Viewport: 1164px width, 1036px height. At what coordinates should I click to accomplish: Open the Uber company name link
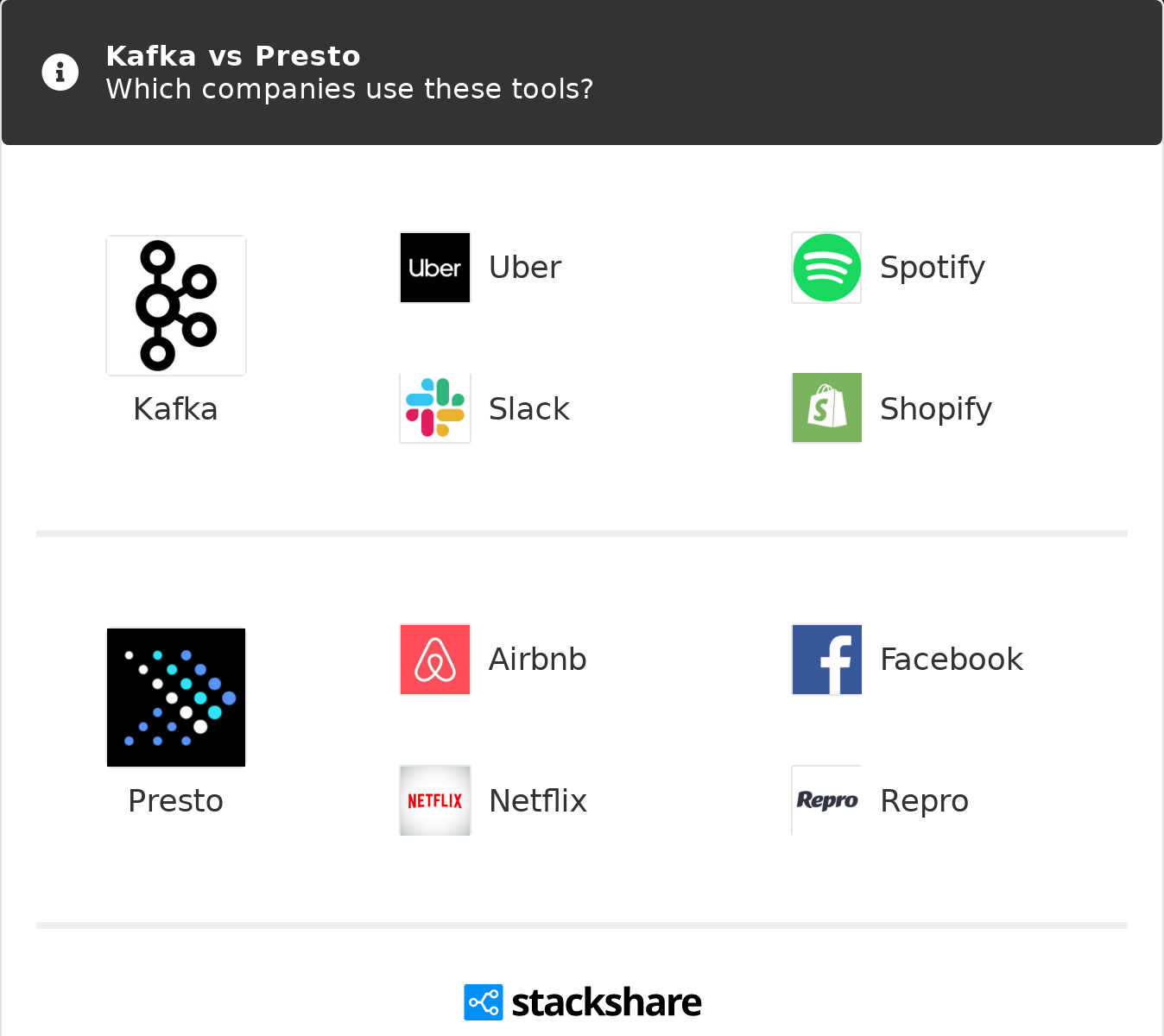point(525,268)
